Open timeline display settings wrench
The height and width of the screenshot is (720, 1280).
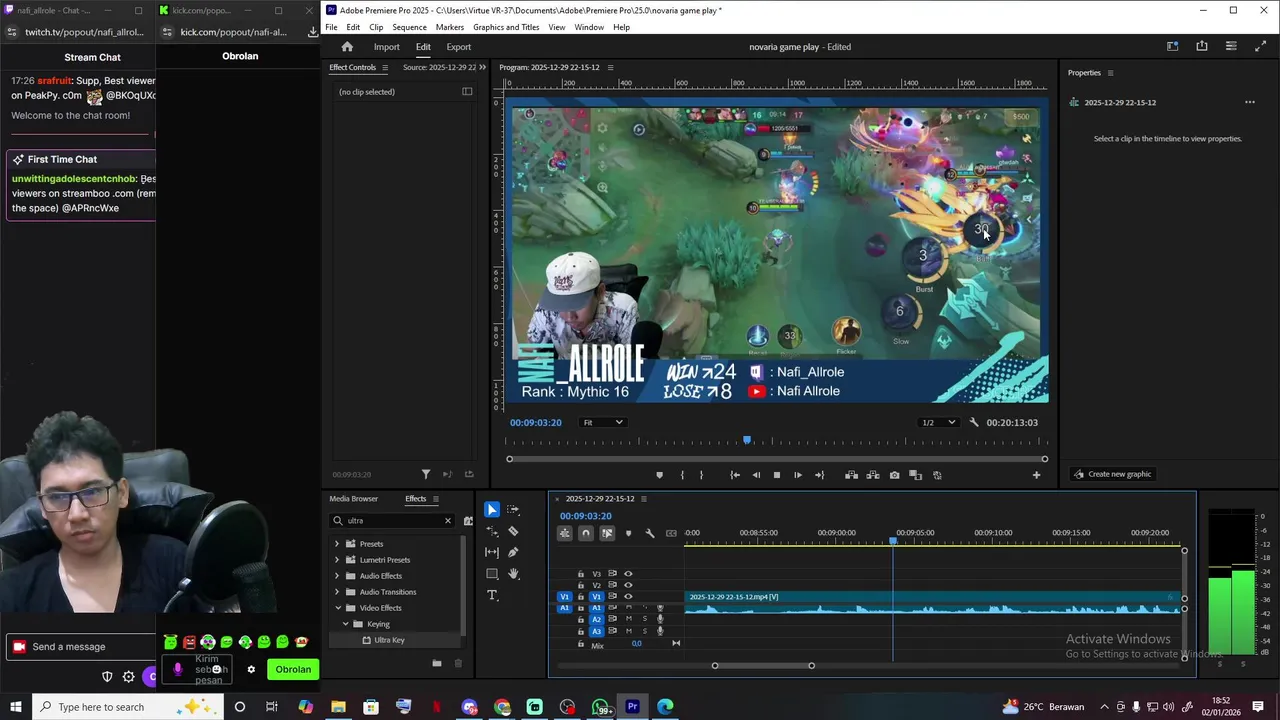(x=650, y=533)
